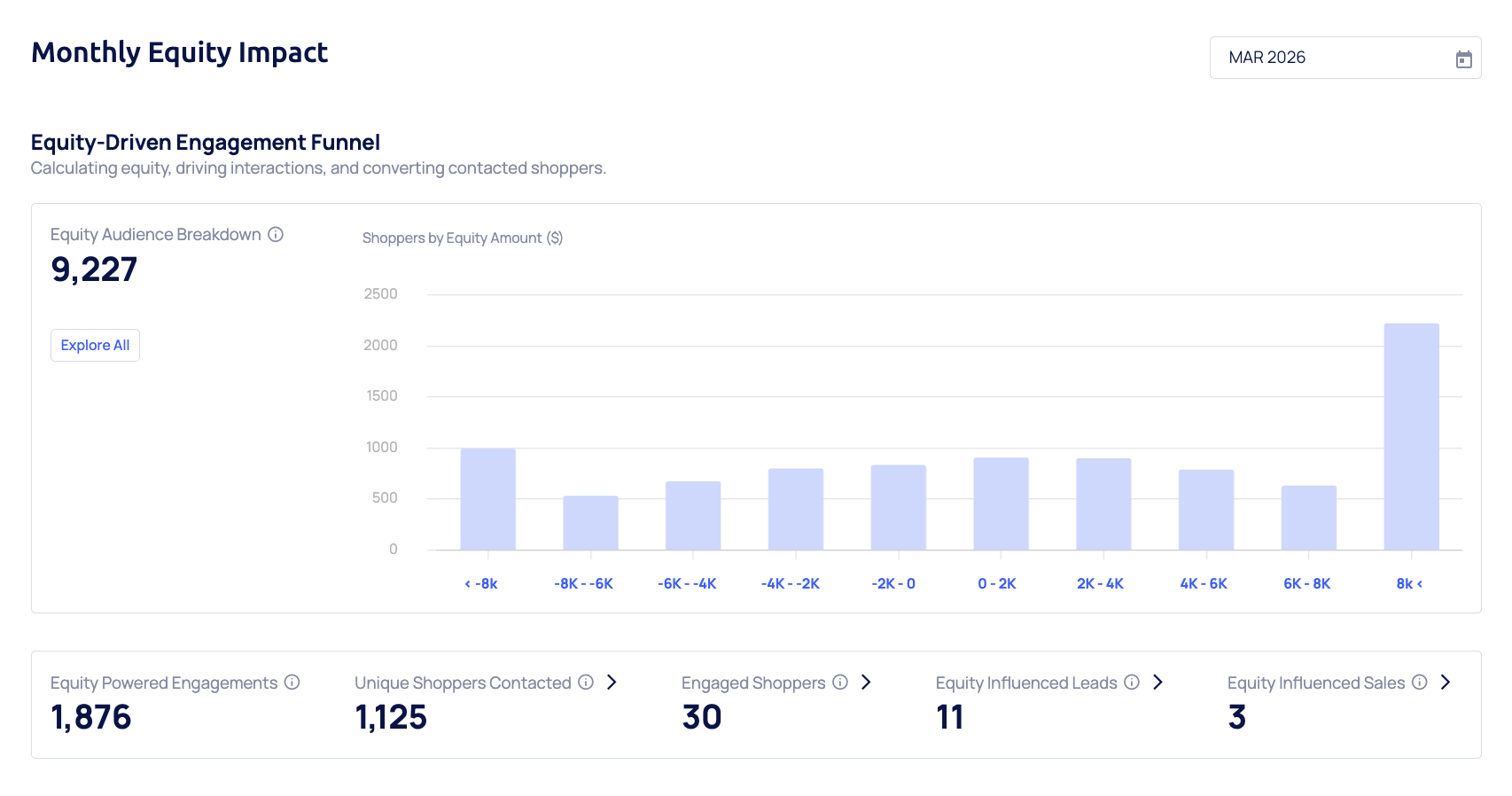Click the '8k <' equity range label
The image size is (1512, 796).
click(1409, 583)
